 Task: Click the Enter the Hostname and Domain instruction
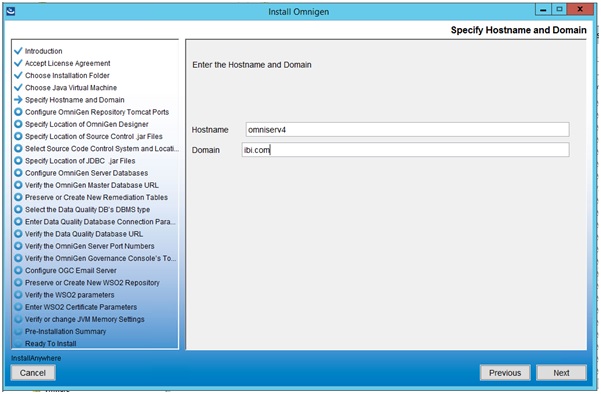coord(252,65)
